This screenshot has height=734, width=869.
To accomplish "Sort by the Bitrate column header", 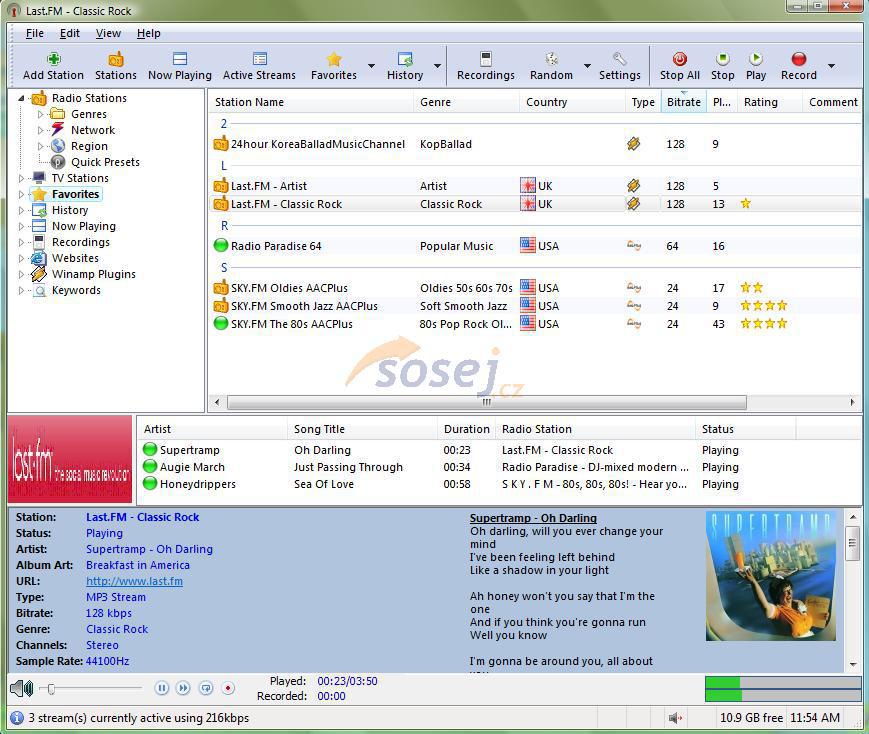I will (683, 102).
